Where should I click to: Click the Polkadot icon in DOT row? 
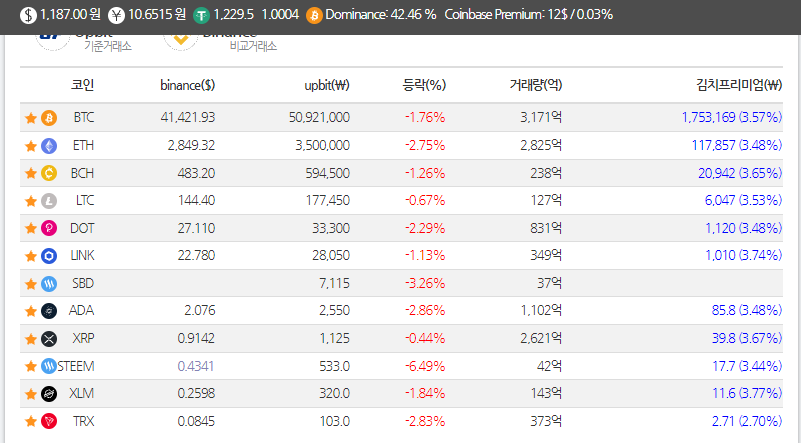point(49,228)
